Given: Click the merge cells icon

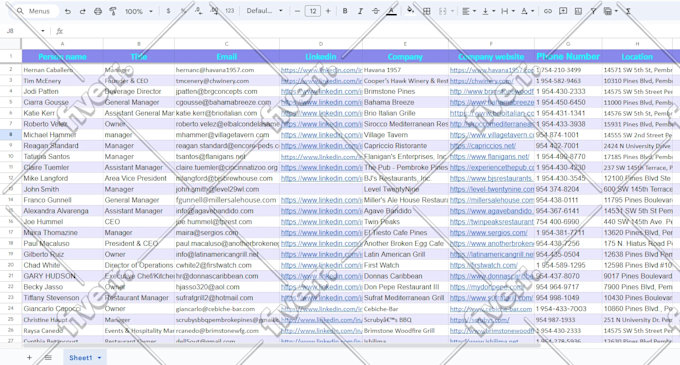Looking at the screenshot, I should 442,11.
